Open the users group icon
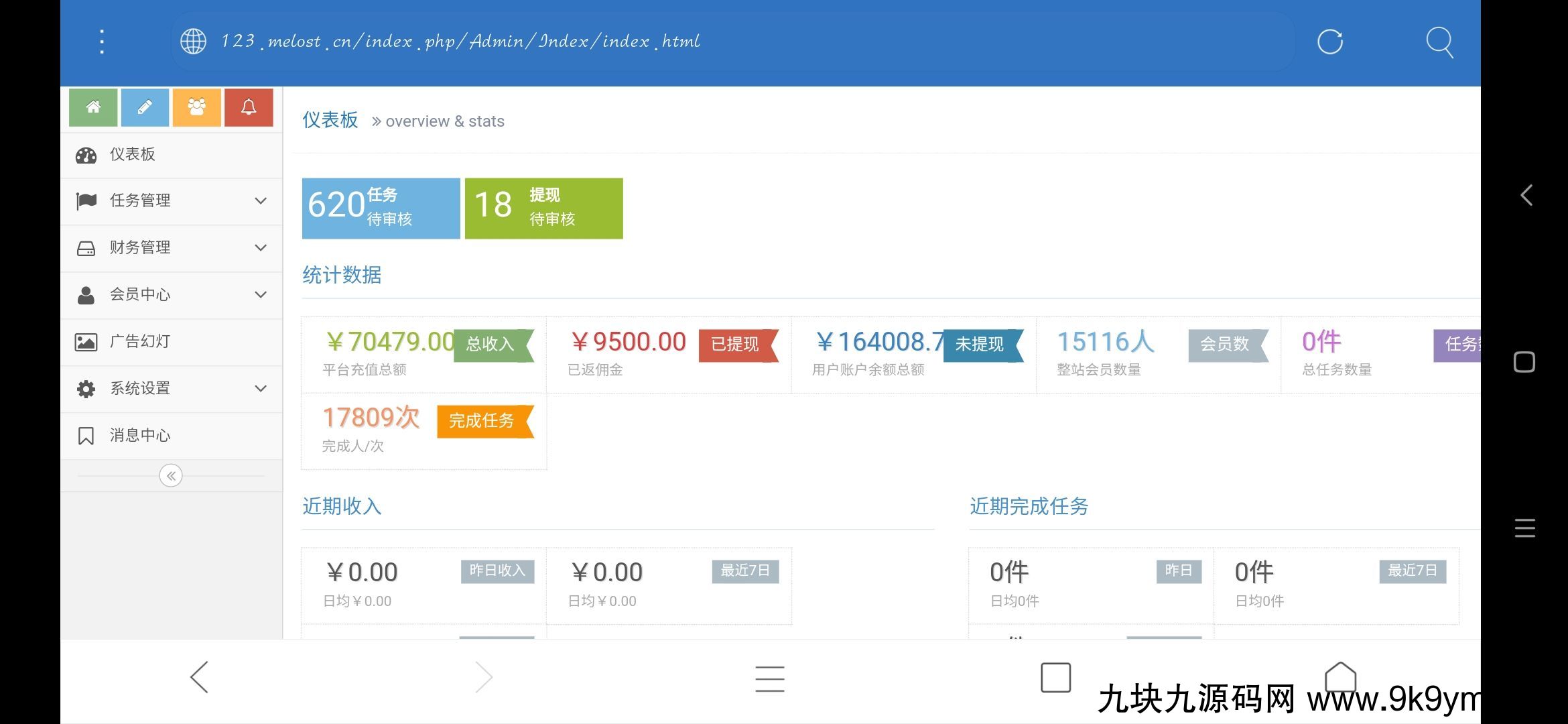Image resolution: width=1568 pixels, height=724 pixels. (196, 107)
